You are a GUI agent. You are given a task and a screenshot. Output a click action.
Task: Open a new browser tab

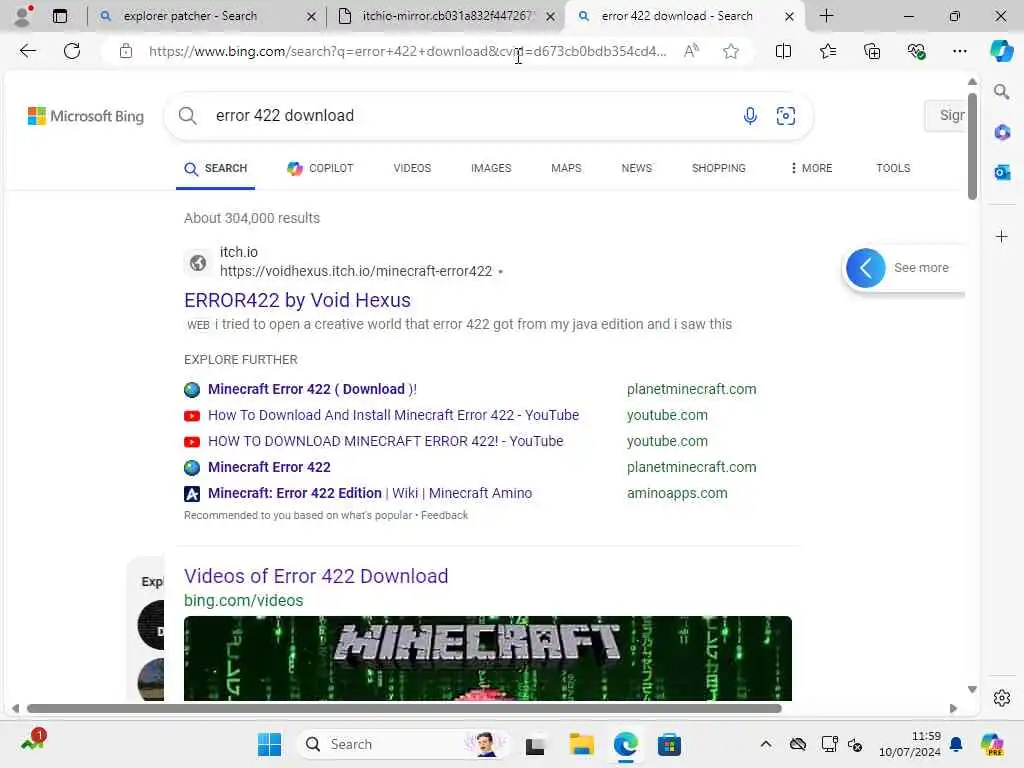pyautogui.click(x=826, y=16)
